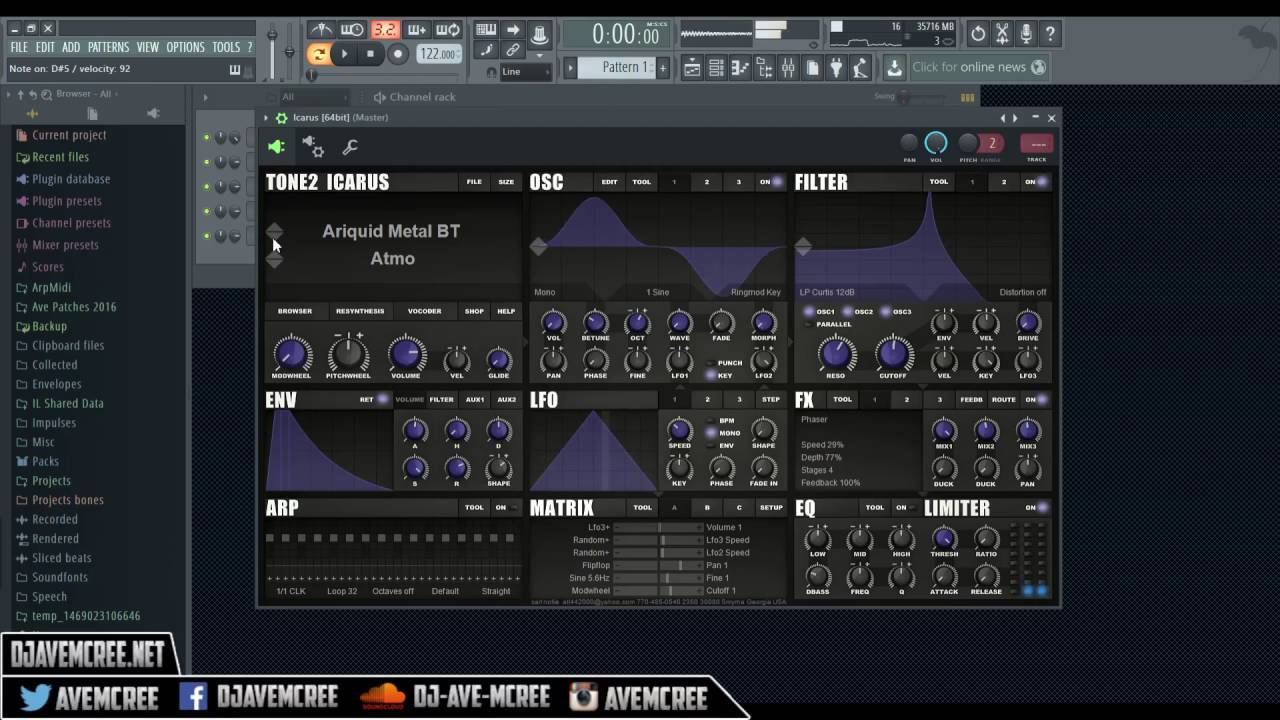Click the Facebook icon in banner

tap(193, 696)
